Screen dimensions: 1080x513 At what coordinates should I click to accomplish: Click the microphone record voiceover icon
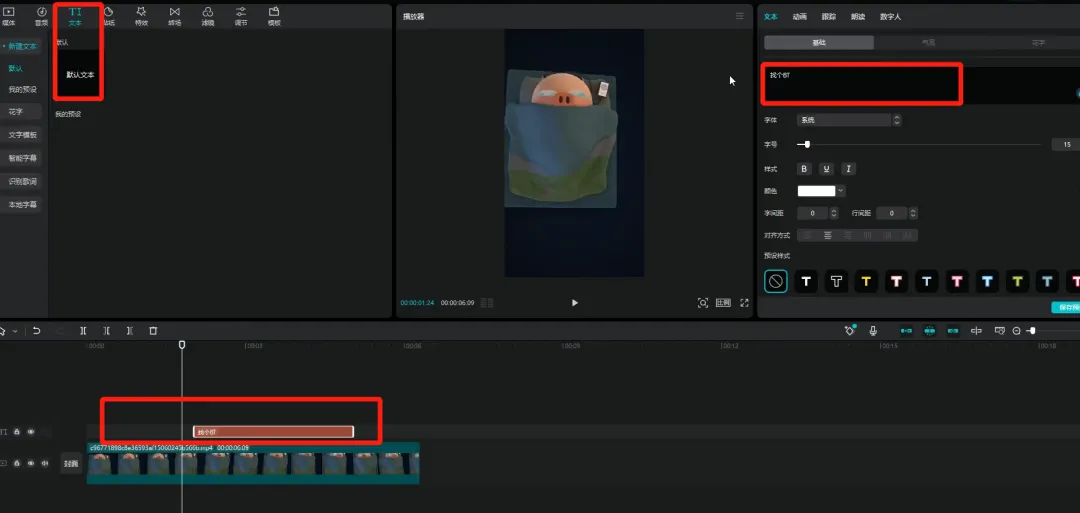point(873,331)
